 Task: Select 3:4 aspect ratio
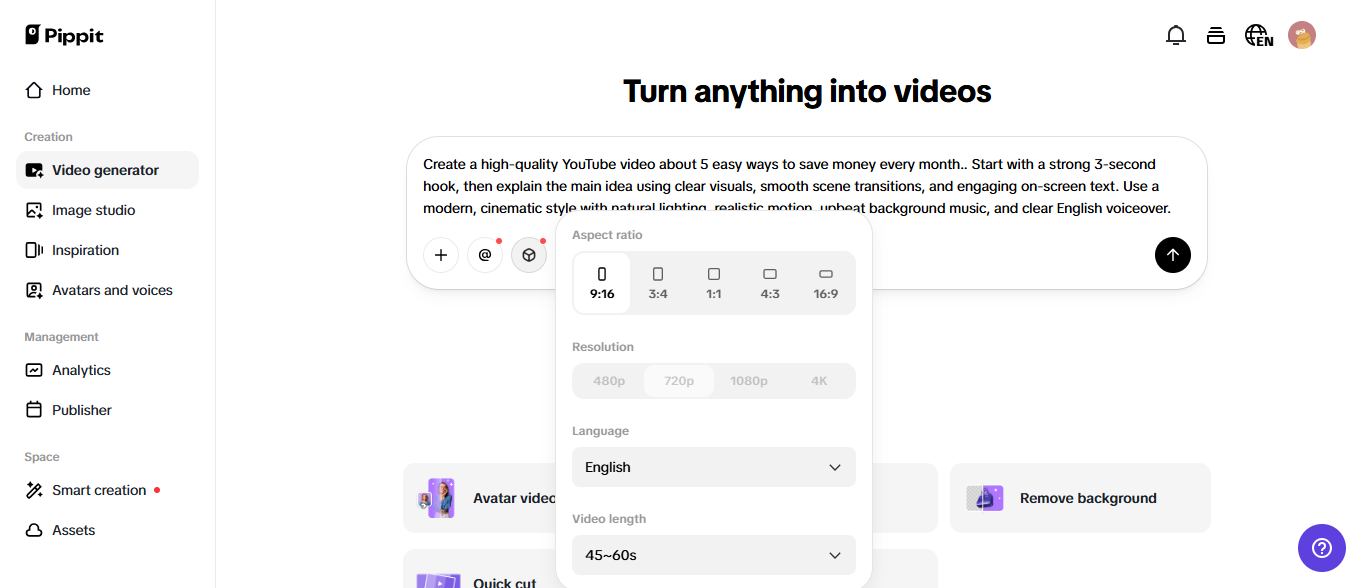tap(658, 283)
